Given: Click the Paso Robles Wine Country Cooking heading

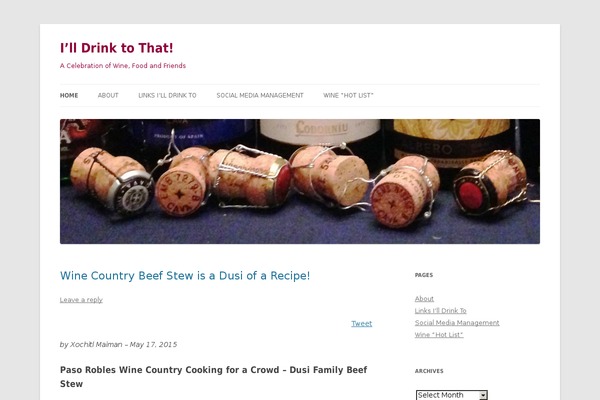Looking at the screenshot, I should (x=214, y=377).
